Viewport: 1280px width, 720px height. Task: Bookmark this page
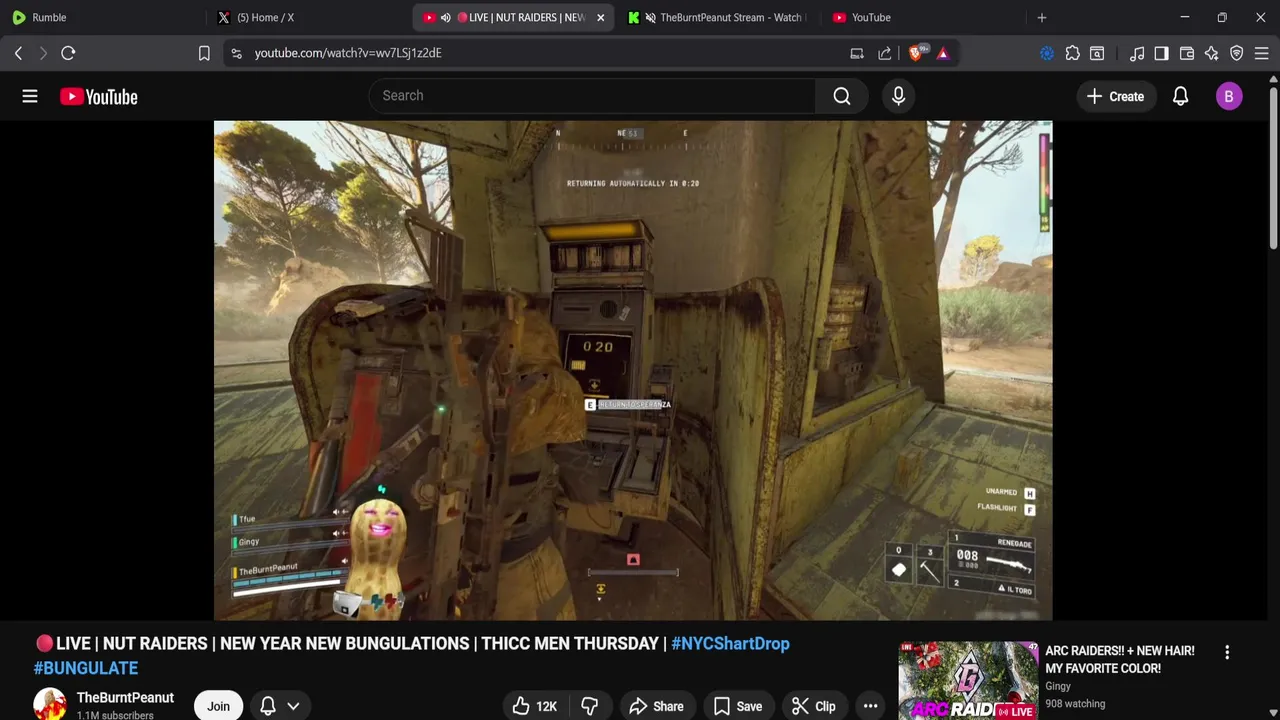pyautogui.click(x=204, y=53)
